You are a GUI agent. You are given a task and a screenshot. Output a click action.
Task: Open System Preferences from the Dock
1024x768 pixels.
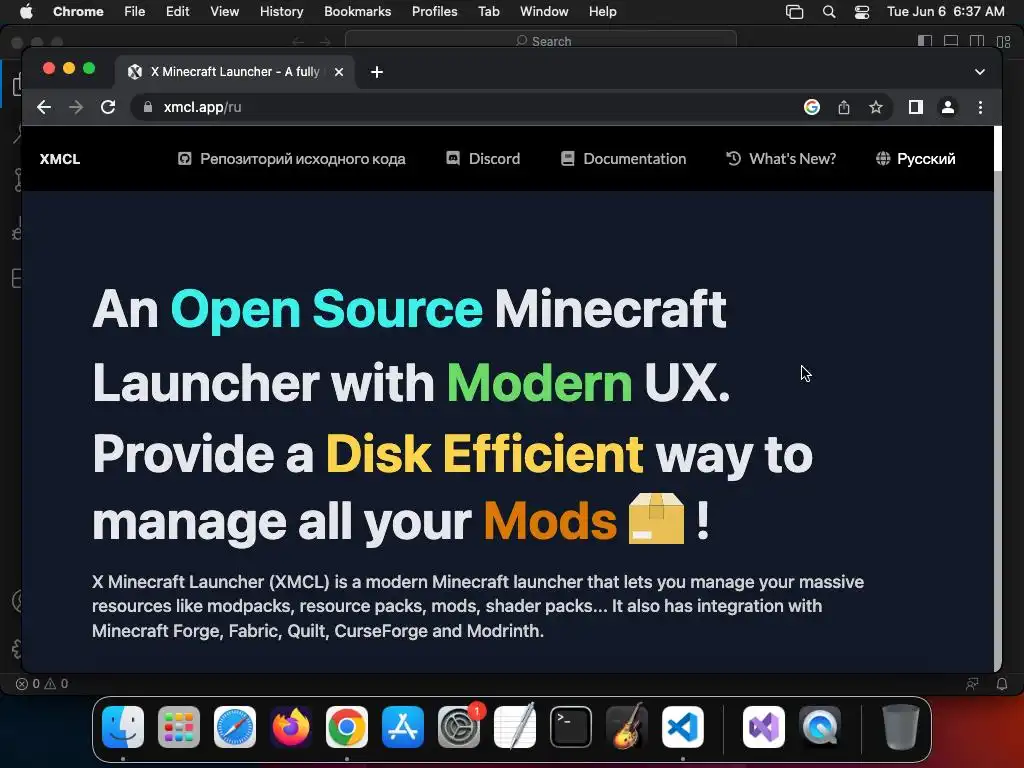point(459,727)
